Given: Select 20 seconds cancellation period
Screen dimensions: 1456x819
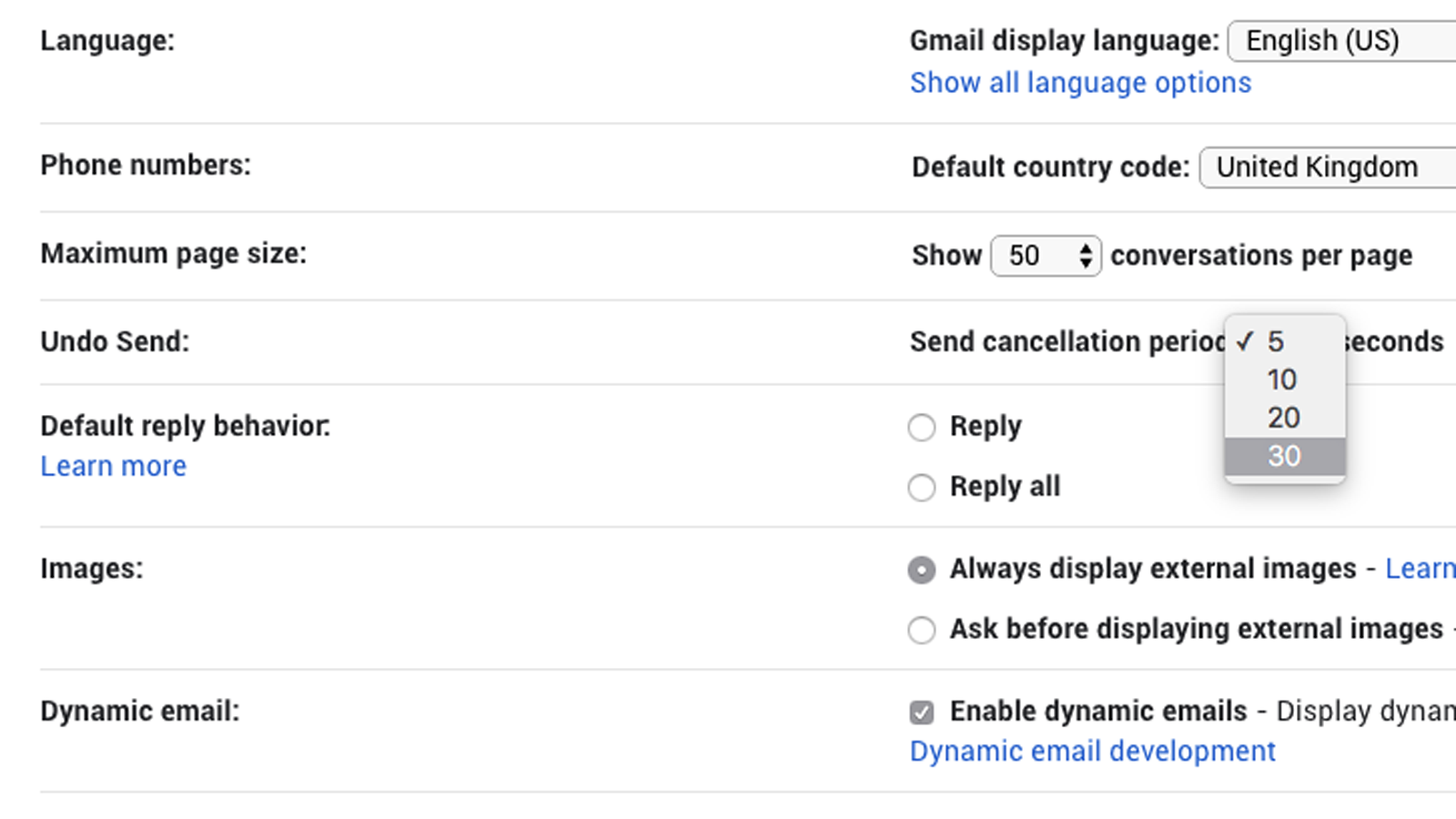Looking at the screenshot, I should [x=1283, y=418].
